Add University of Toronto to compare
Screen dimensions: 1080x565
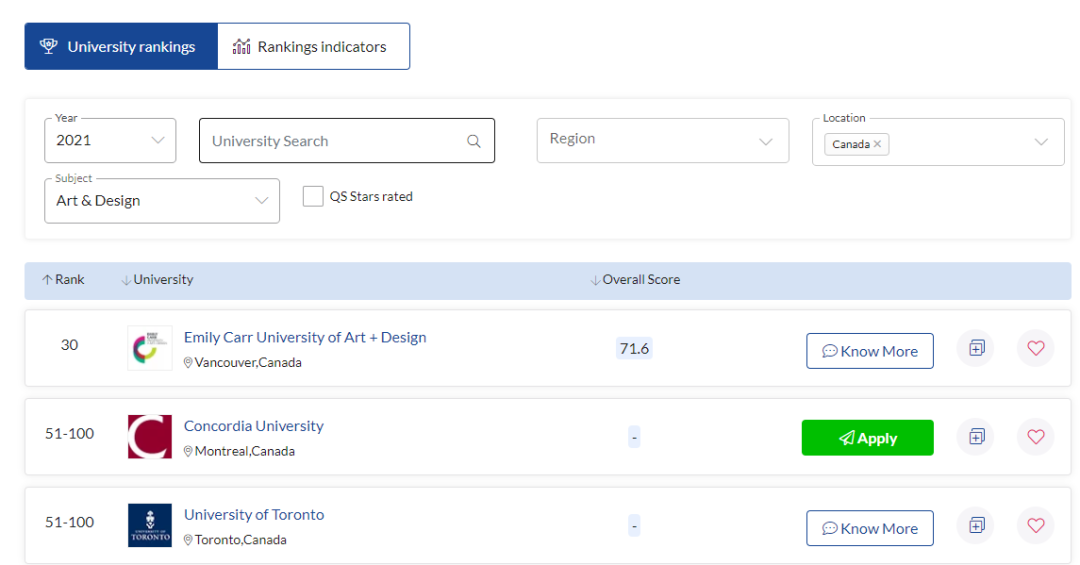pos(976,526)
